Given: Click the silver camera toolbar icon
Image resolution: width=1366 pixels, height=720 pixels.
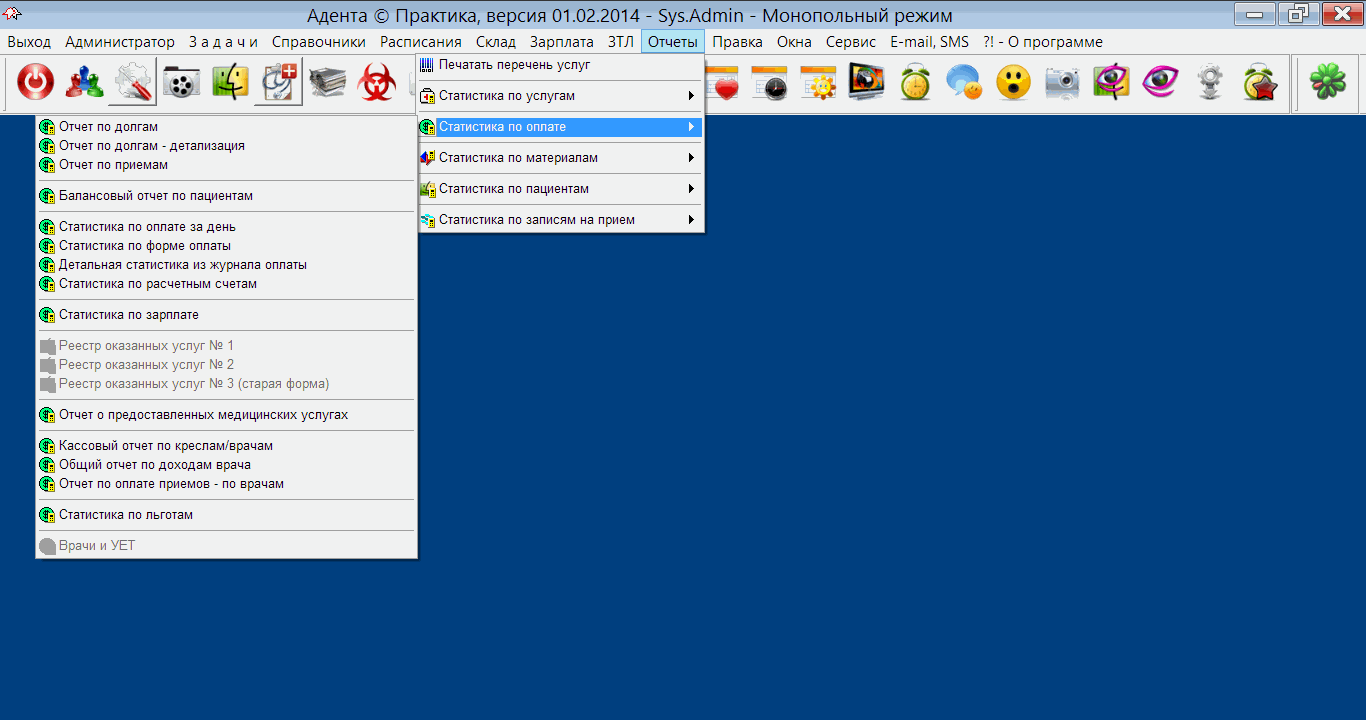Looking at the screenshot, I should click(1062, 82).
